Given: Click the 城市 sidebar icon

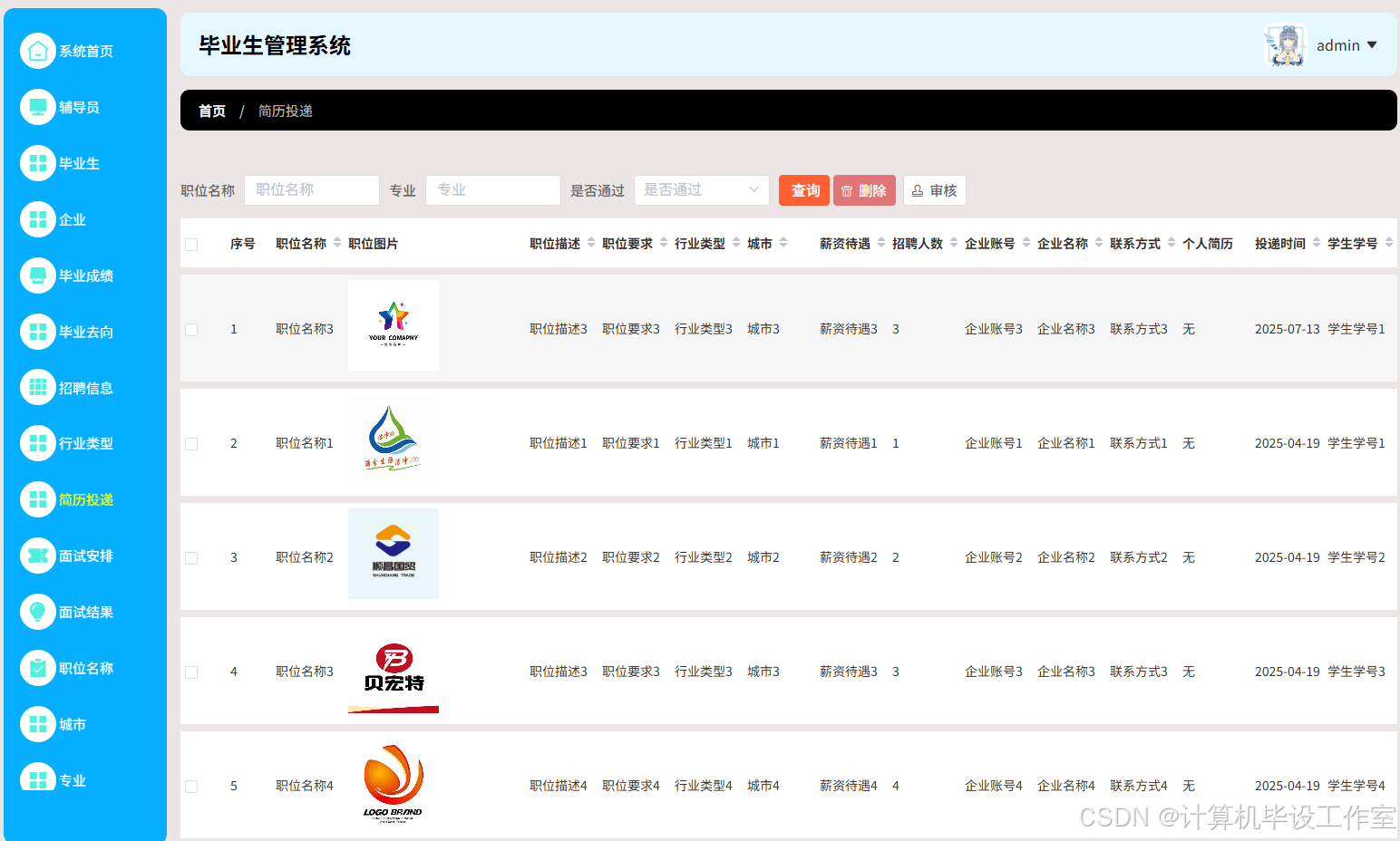Looking at the screenshot, I should (x=38, y=724).
